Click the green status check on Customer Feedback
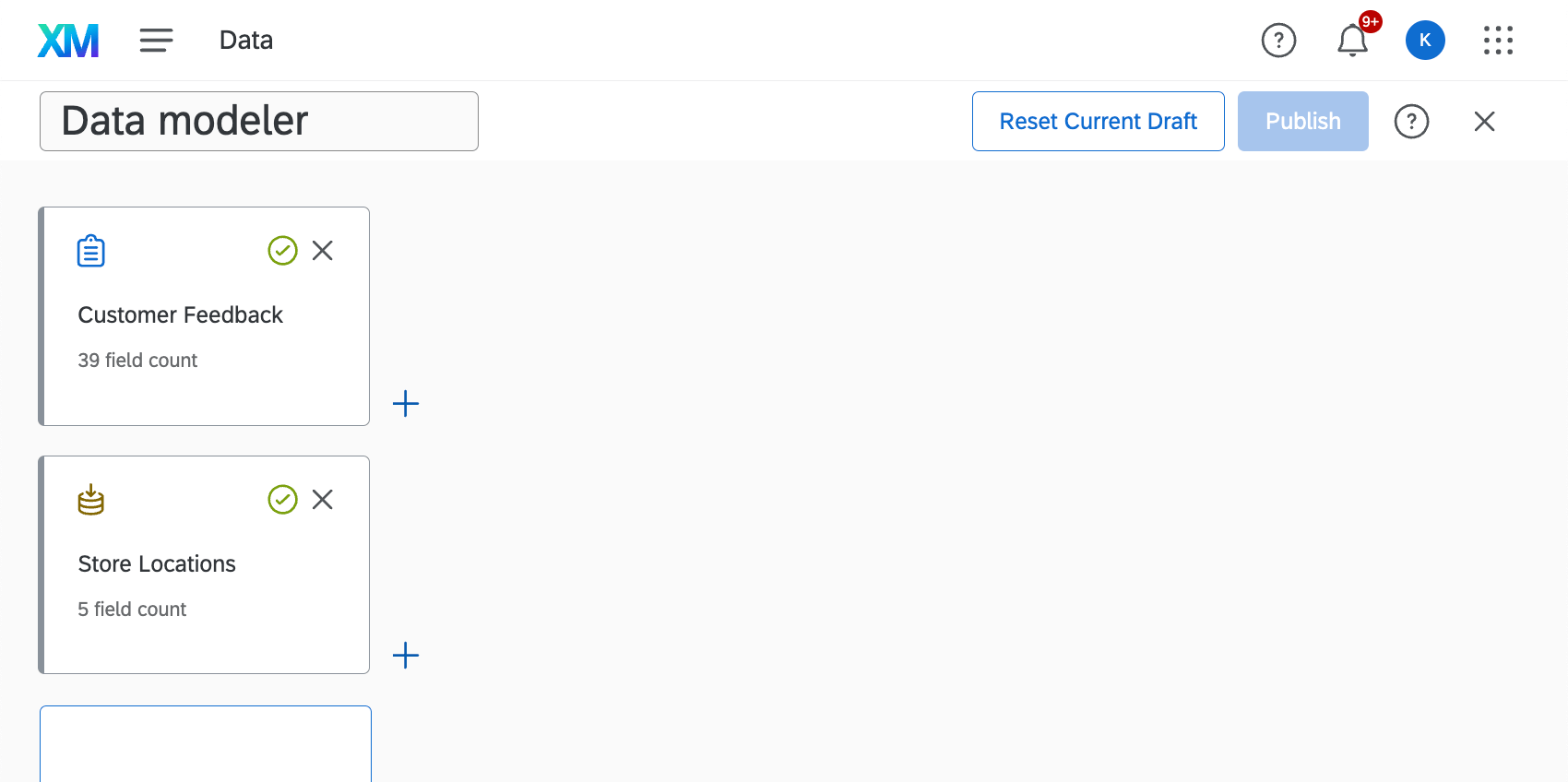Viewport: 1568px width, 782px height. tap(282, 250)
